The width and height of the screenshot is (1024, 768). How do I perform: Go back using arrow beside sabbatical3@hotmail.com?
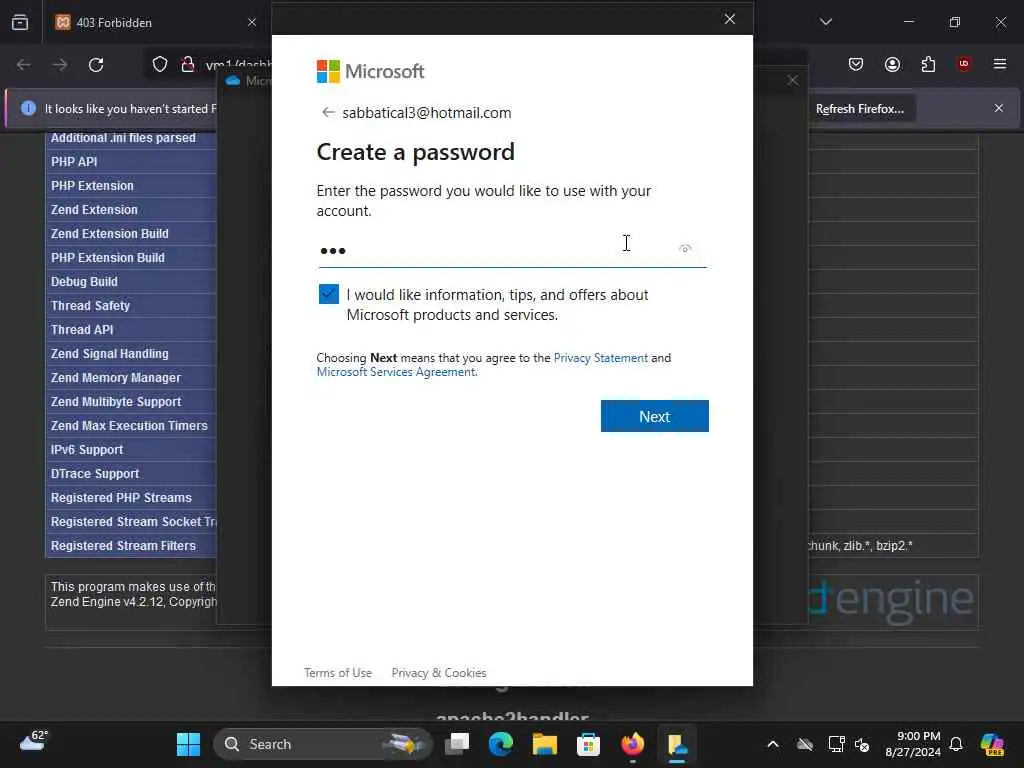(x=328, y=112)
